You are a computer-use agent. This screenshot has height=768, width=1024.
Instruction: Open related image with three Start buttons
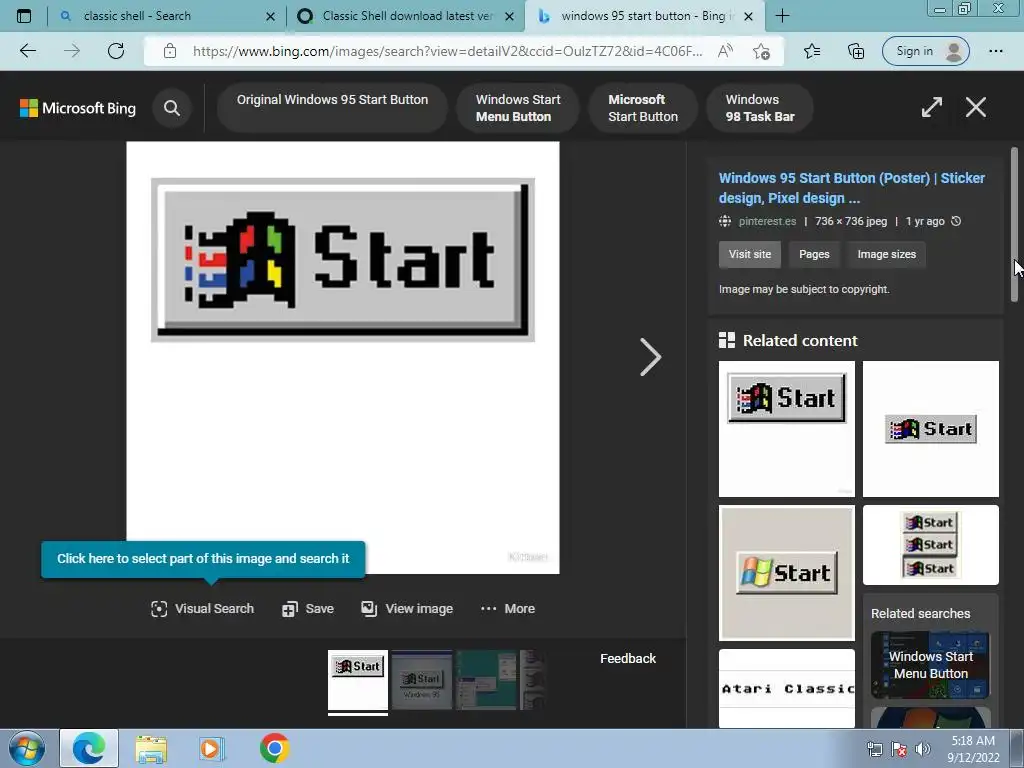[x=931, y=545]
